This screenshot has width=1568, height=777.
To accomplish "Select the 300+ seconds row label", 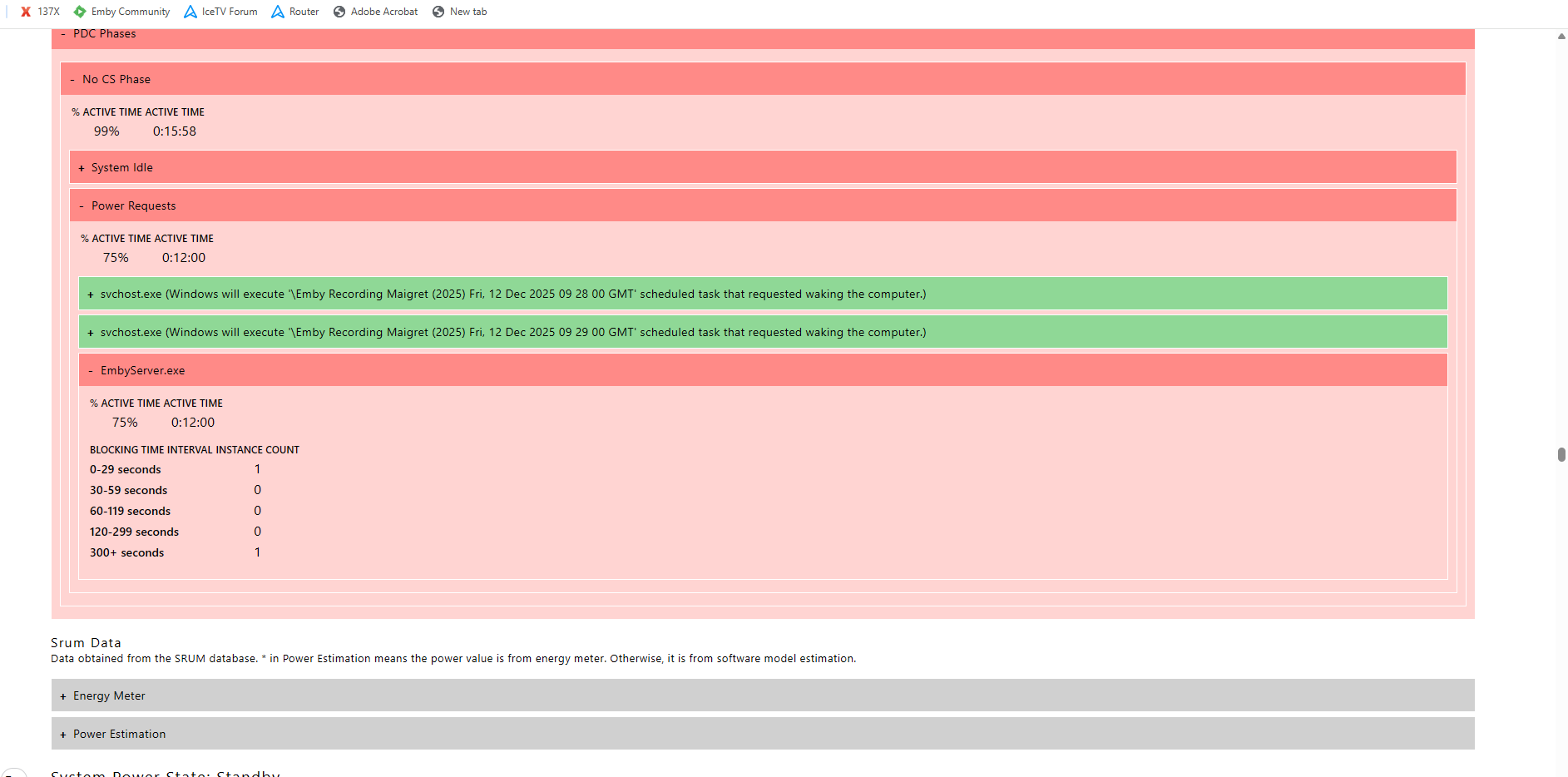I will (x=127, y=552).
